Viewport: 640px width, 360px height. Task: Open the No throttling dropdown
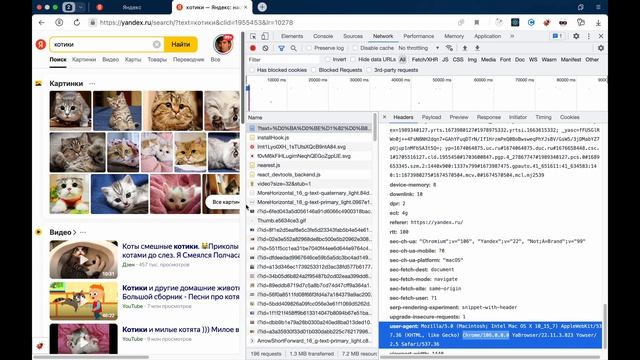click(419, 48)
